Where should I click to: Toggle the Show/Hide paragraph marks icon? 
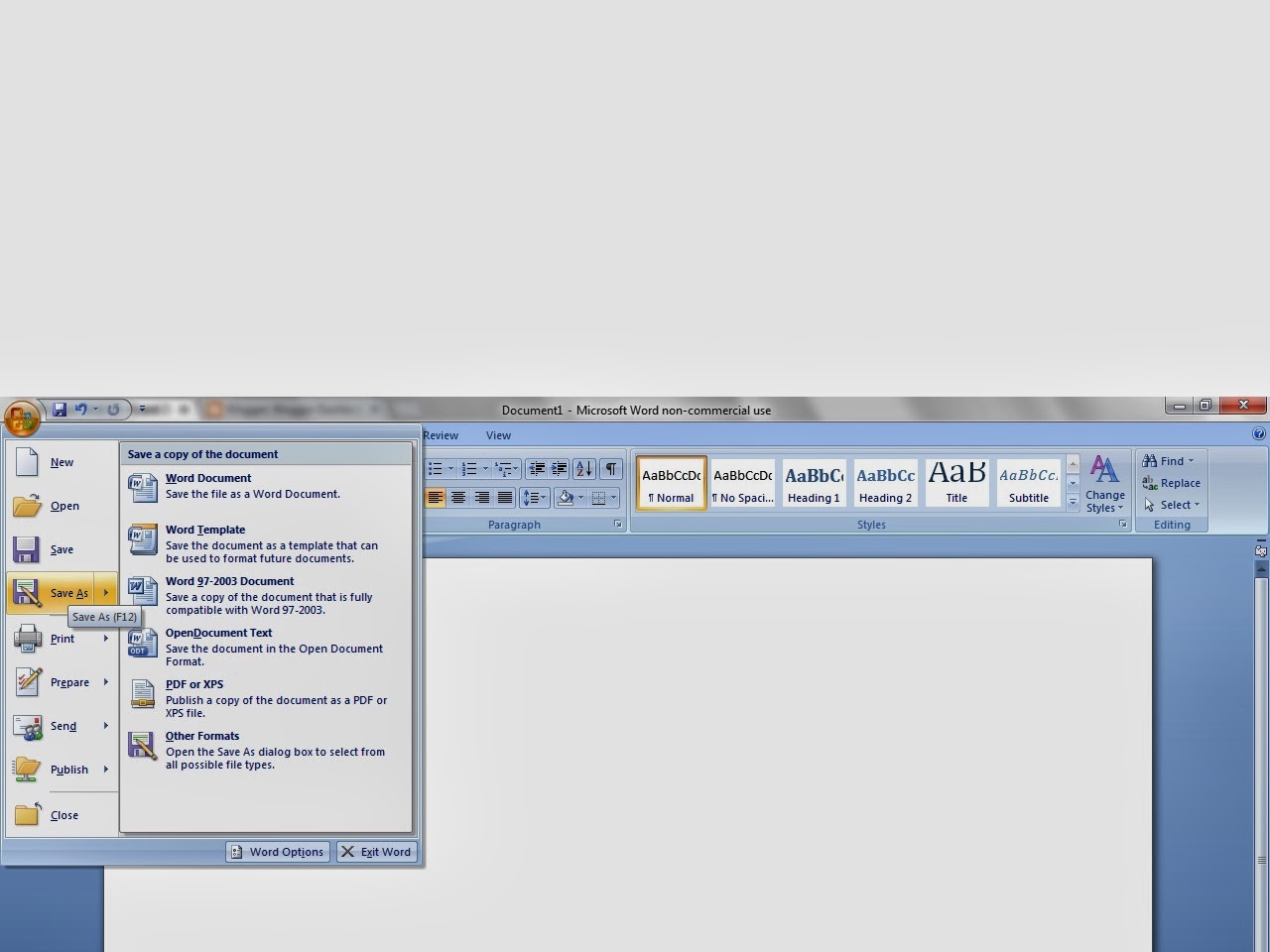point(611,468)
